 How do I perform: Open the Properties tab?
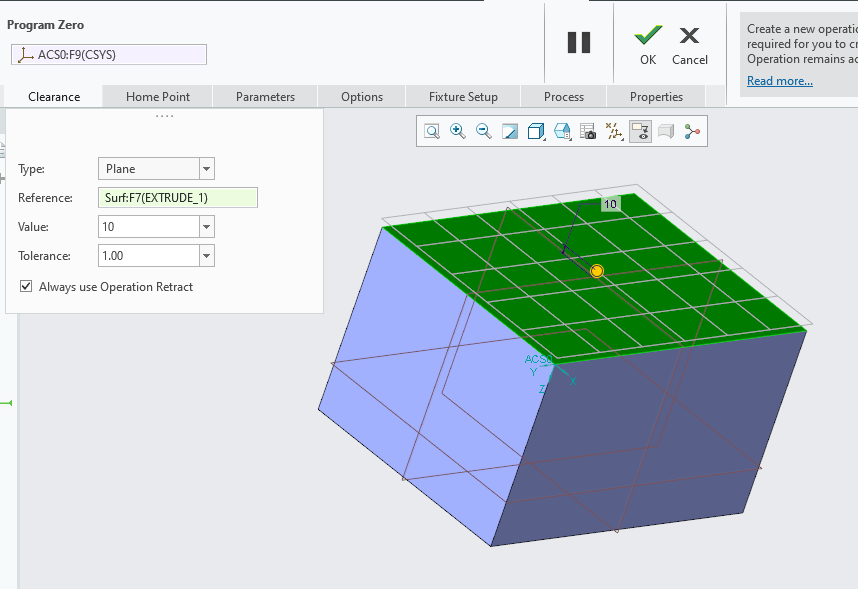coord(656,97)
